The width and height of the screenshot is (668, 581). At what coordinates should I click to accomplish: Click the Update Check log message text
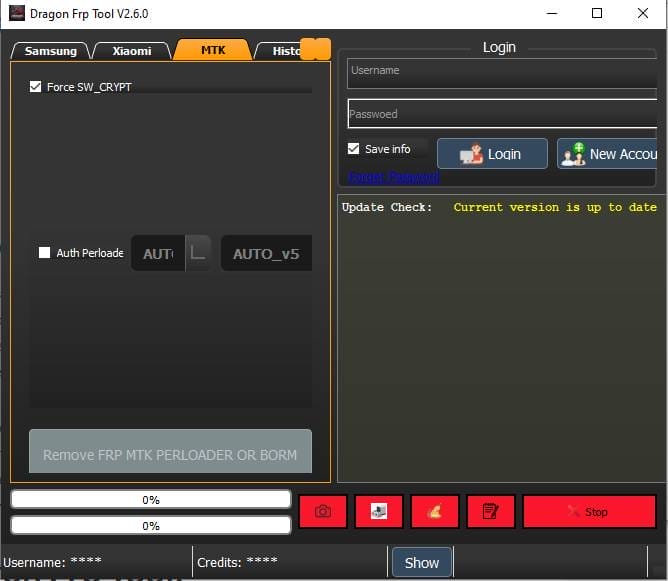[499, 207]
